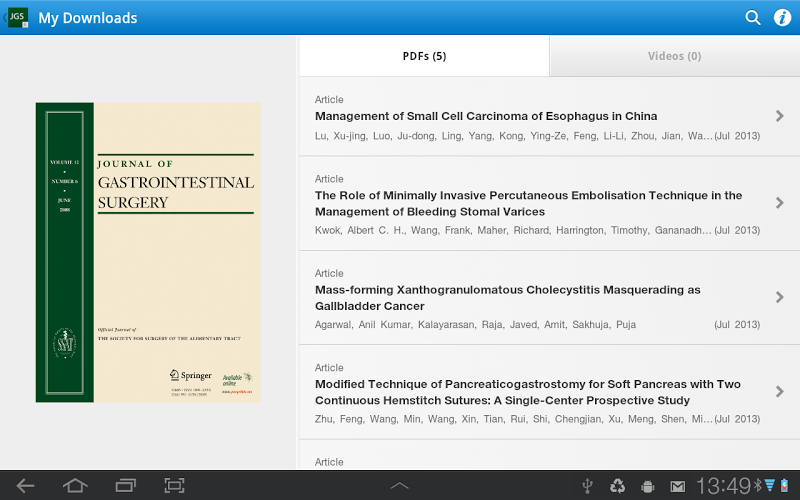Tap the battery status icon
This screenshot has width=800, height=500.
pyautogui.click(x=784, y=486)
